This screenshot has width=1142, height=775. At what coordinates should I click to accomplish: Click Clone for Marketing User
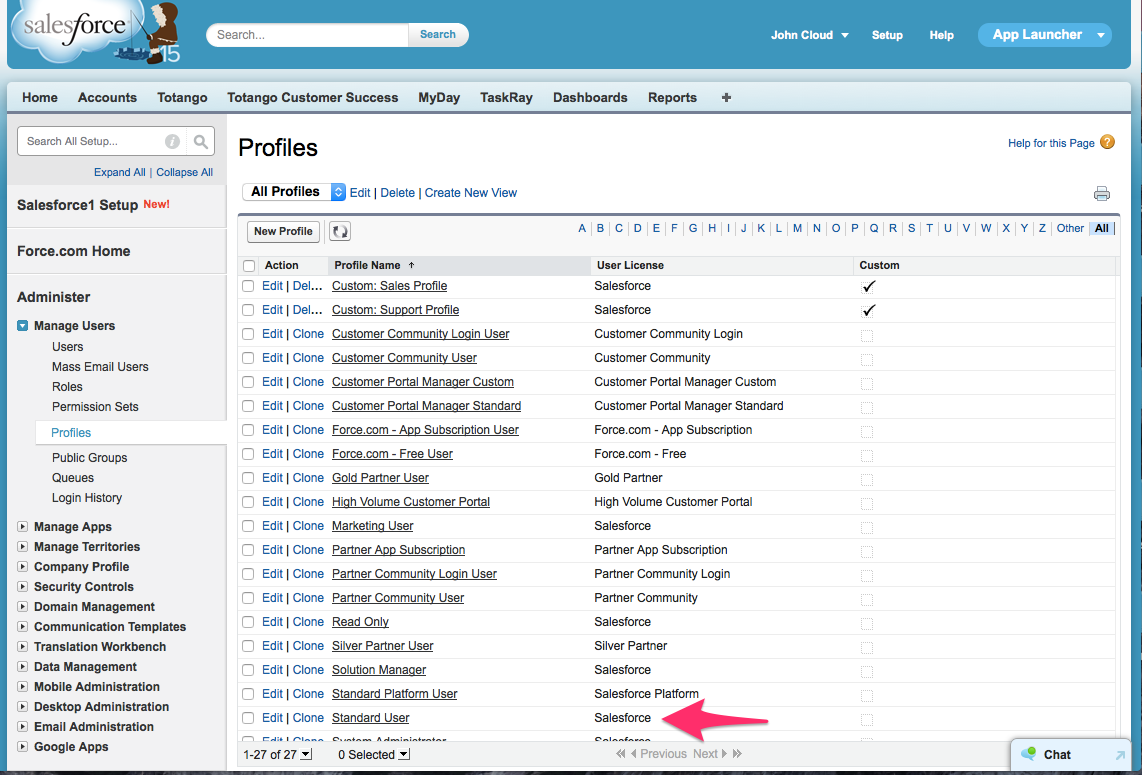click(x=308, y=526)
